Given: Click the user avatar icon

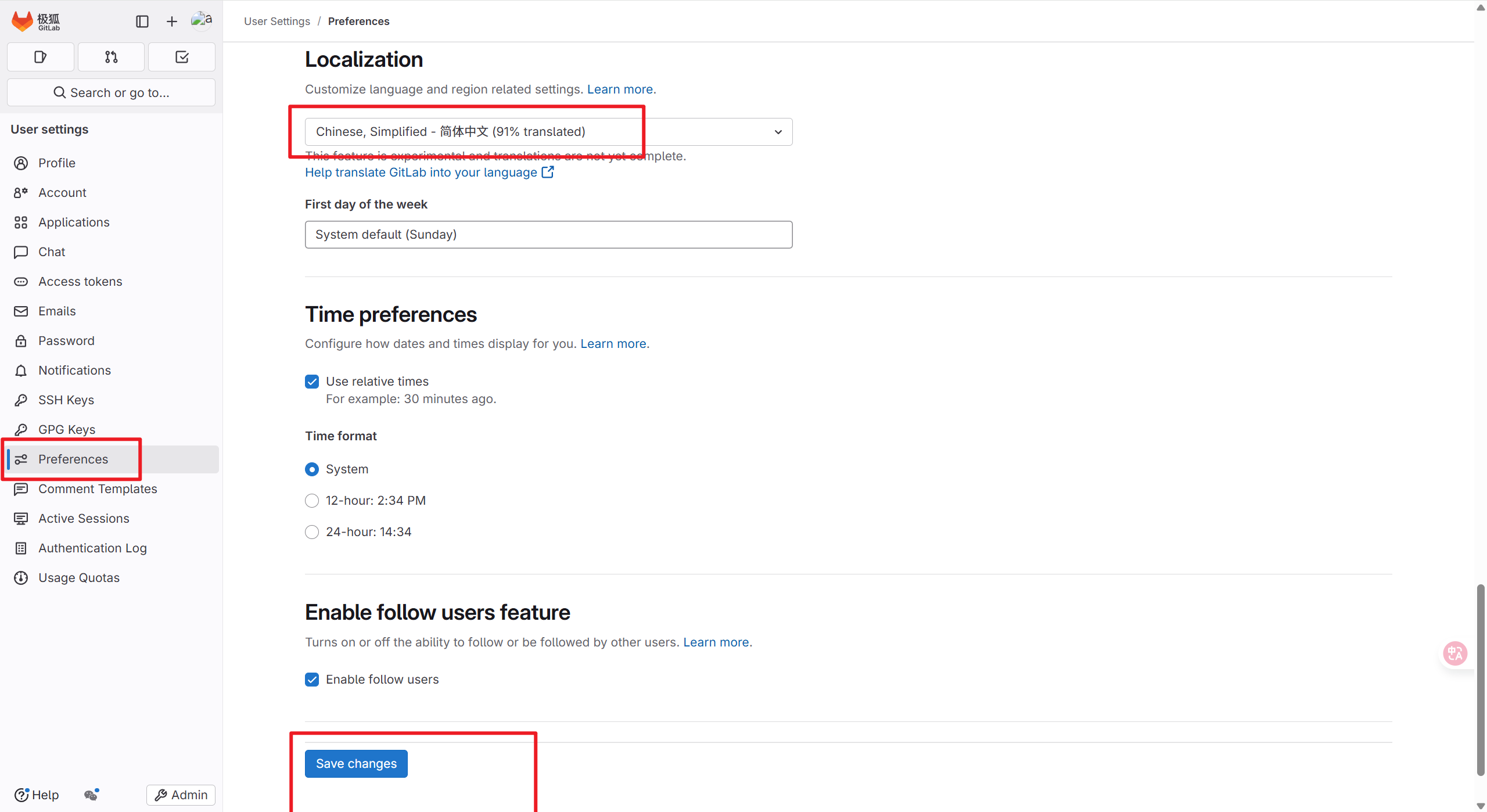Looking at the screenshot, I should coord(202,20).
